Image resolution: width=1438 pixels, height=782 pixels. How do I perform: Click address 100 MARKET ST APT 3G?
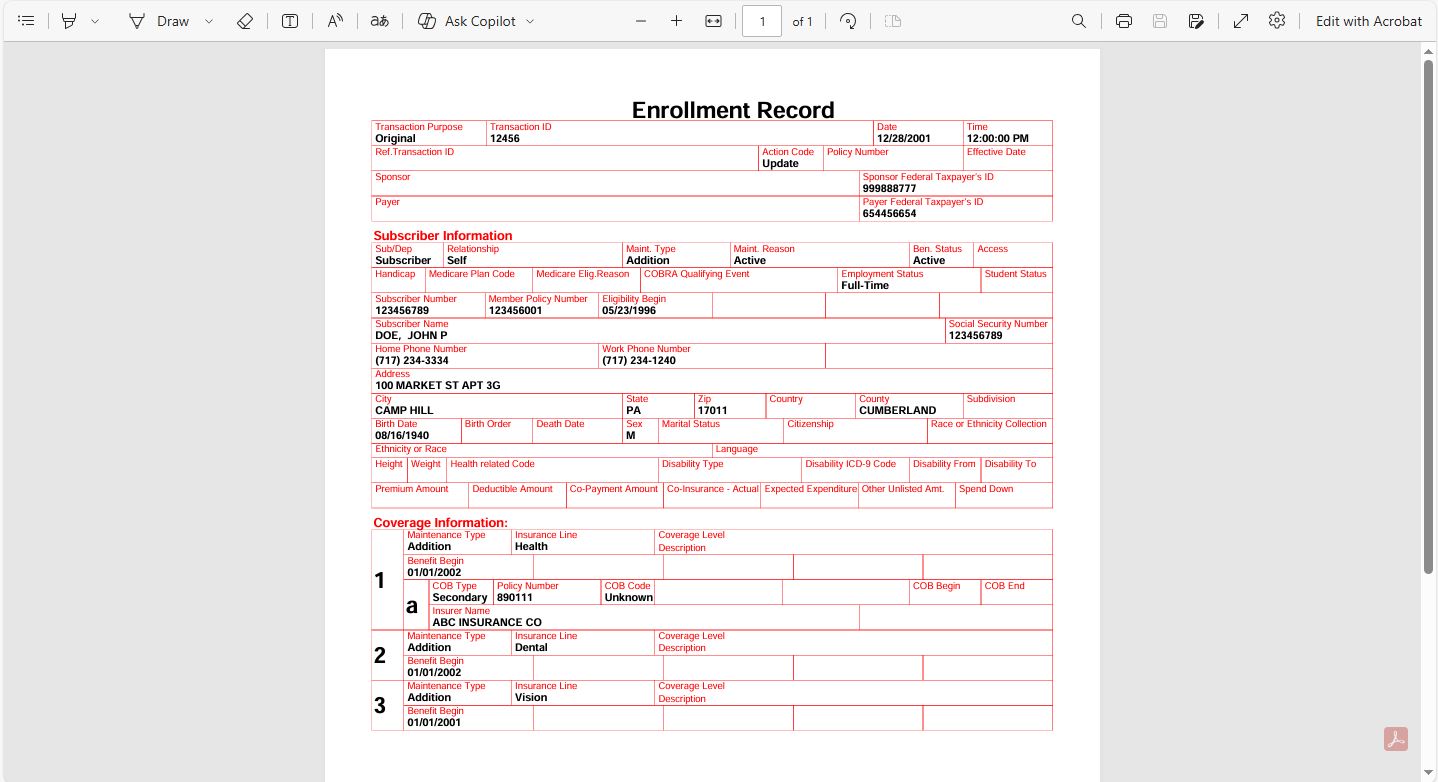[438, 386]
